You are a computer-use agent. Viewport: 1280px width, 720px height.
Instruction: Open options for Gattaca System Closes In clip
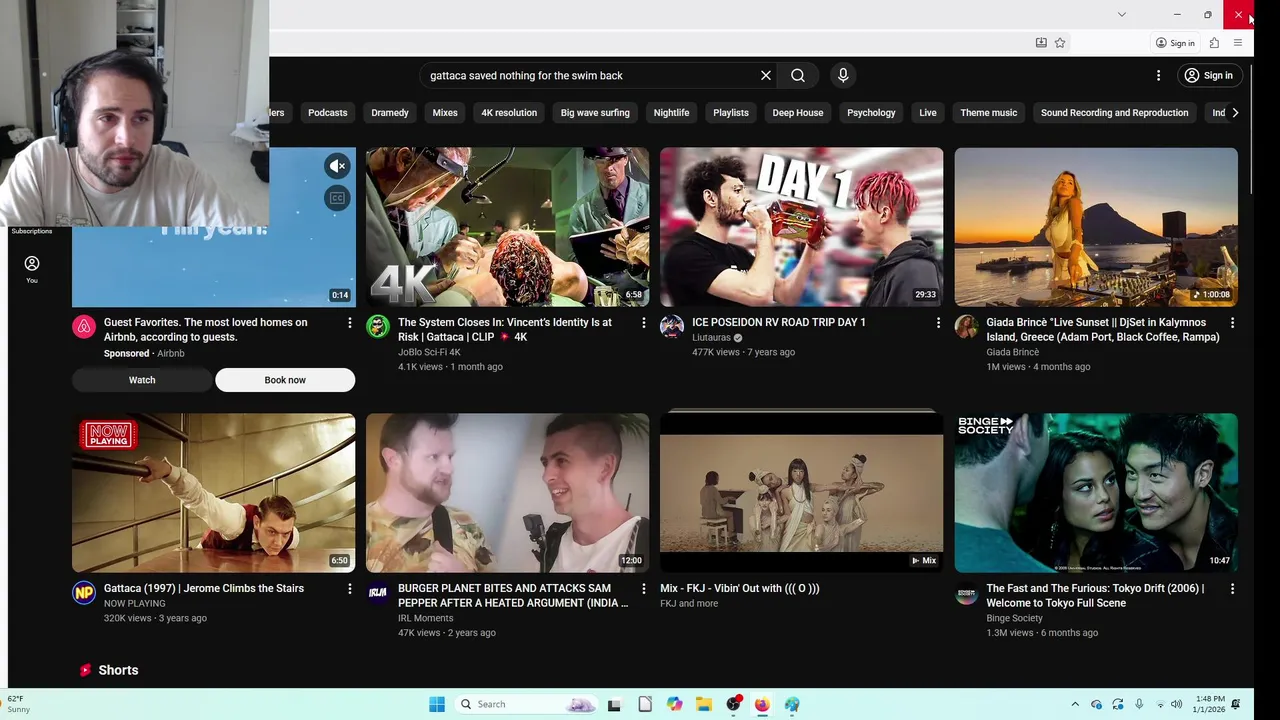click(x=643, y=323)
